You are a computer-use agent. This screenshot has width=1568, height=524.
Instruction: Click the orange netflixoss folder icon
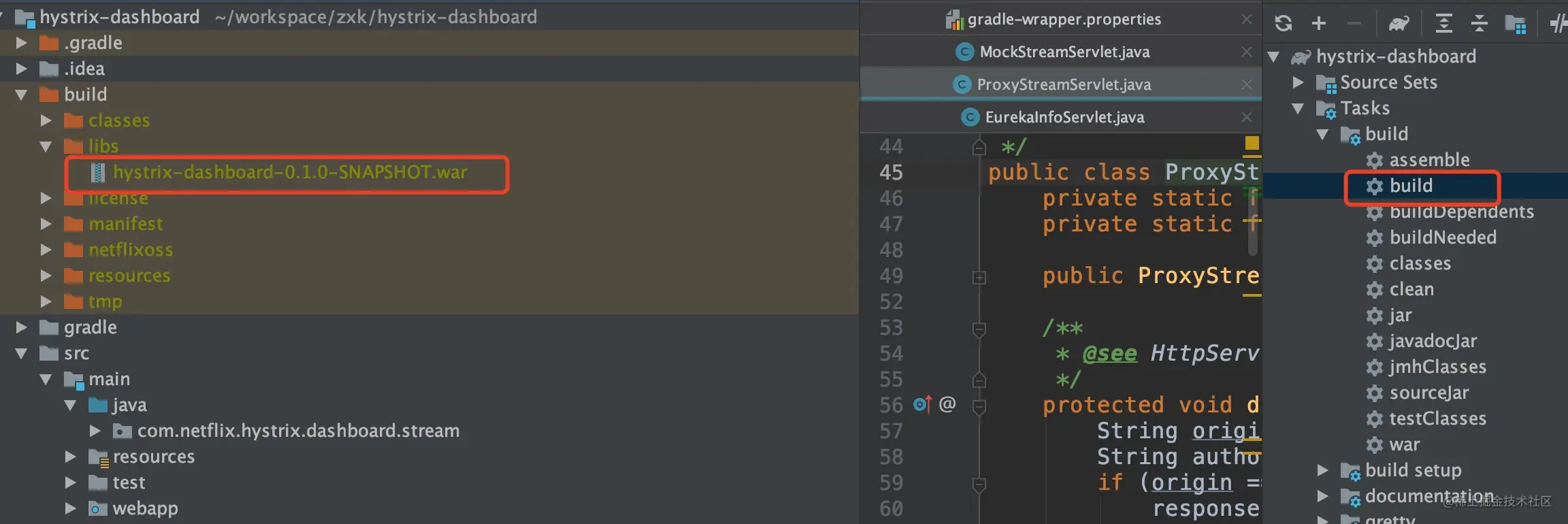pos(73,250)
